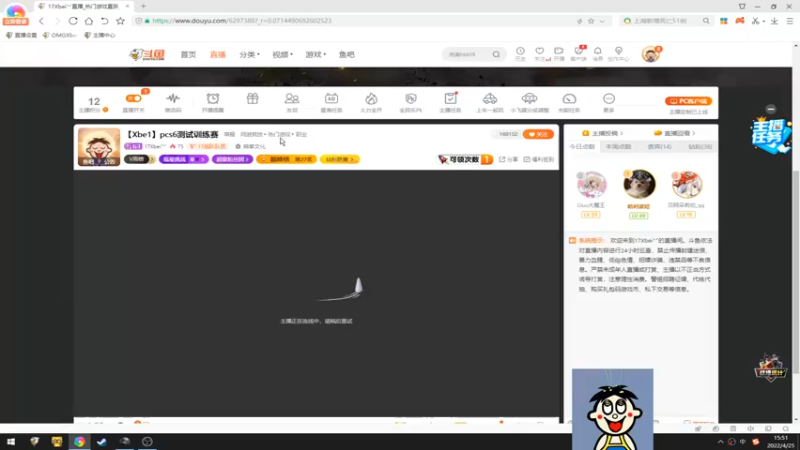Open the 直播回看 replay link
The width and height of the screenshot is (800, 450).
coord(674,133)
